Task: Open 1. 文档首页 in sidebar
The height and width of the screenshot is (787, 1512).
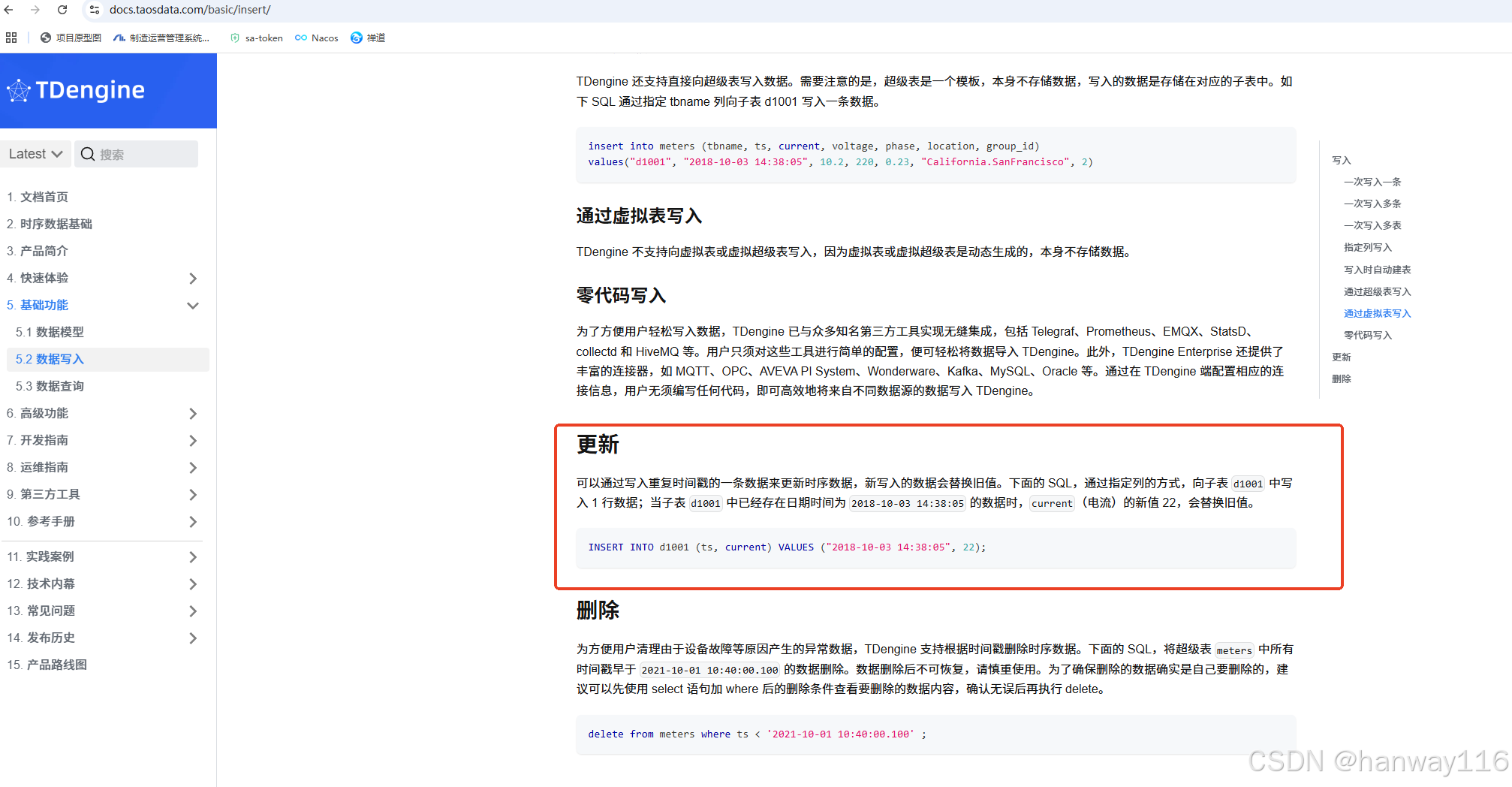Action: point(38,197)
